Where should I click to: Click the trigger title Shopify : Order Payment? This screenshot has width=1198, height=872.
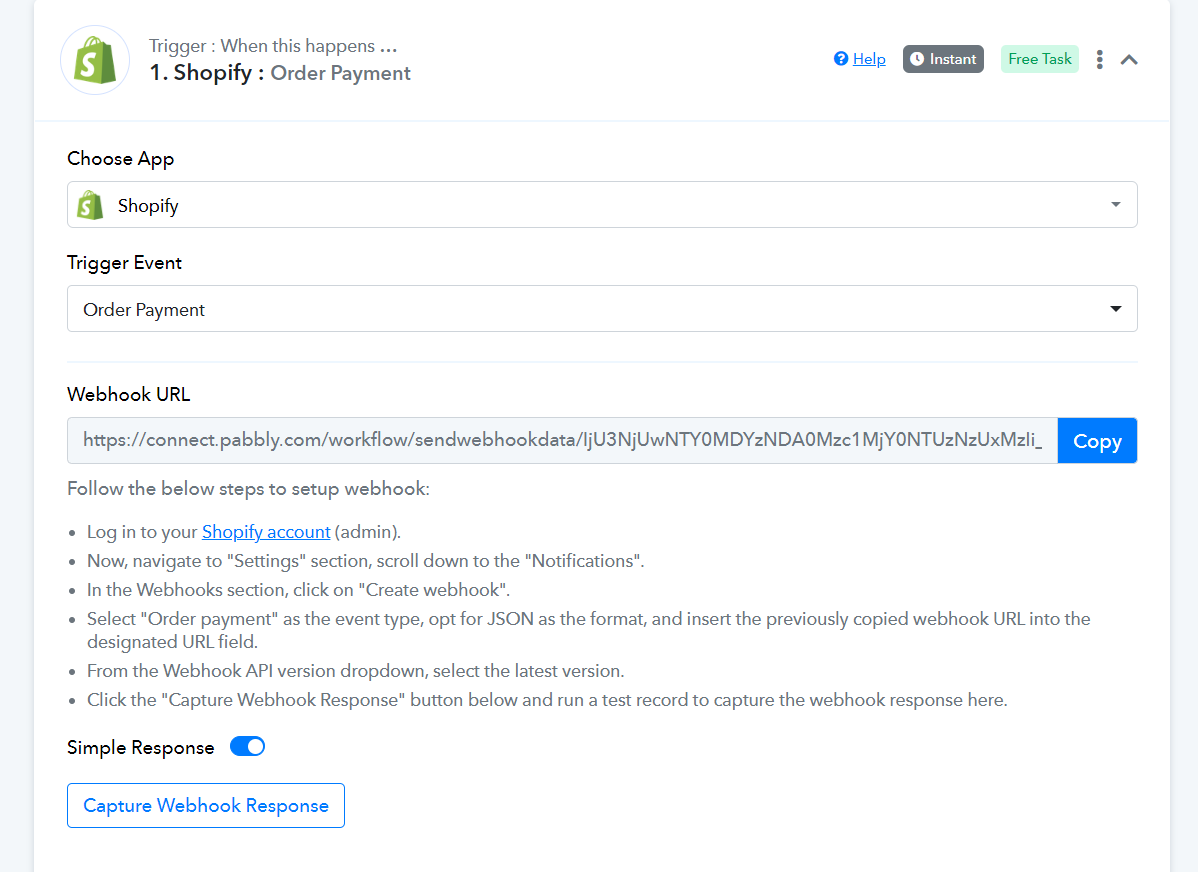(x=280, y=73)
